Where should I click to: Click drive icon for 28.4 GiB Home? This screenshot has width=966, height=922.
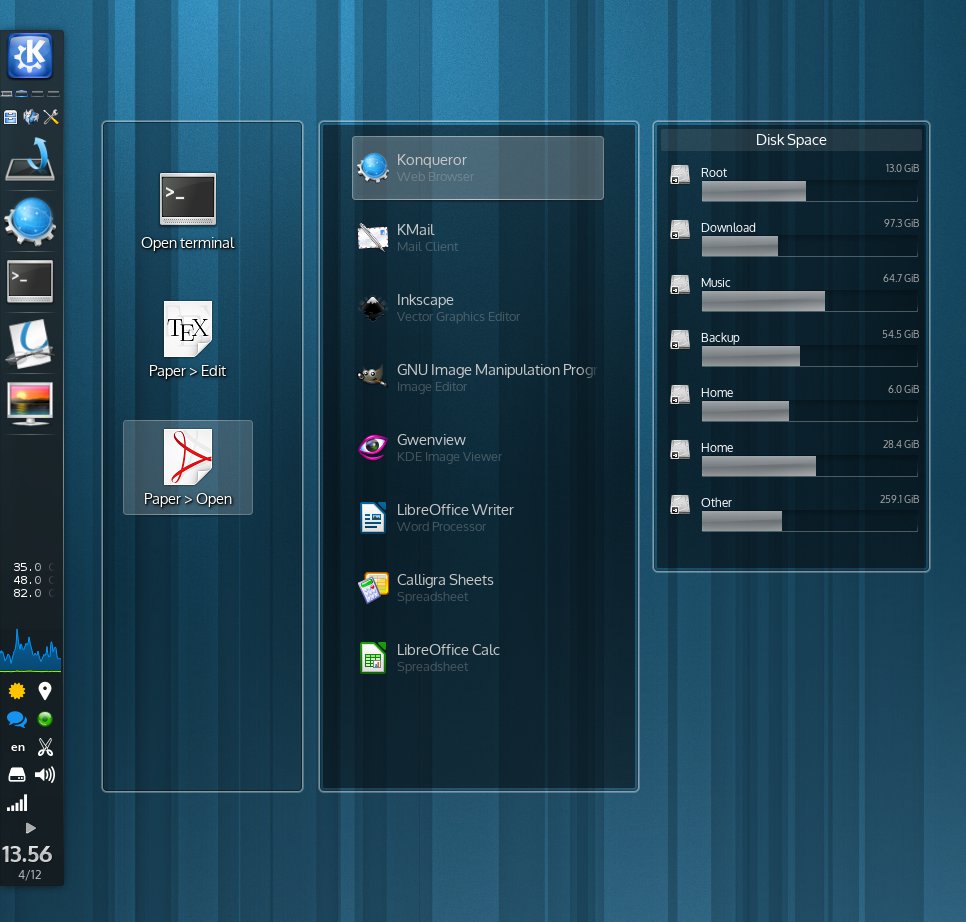(680, 450)
